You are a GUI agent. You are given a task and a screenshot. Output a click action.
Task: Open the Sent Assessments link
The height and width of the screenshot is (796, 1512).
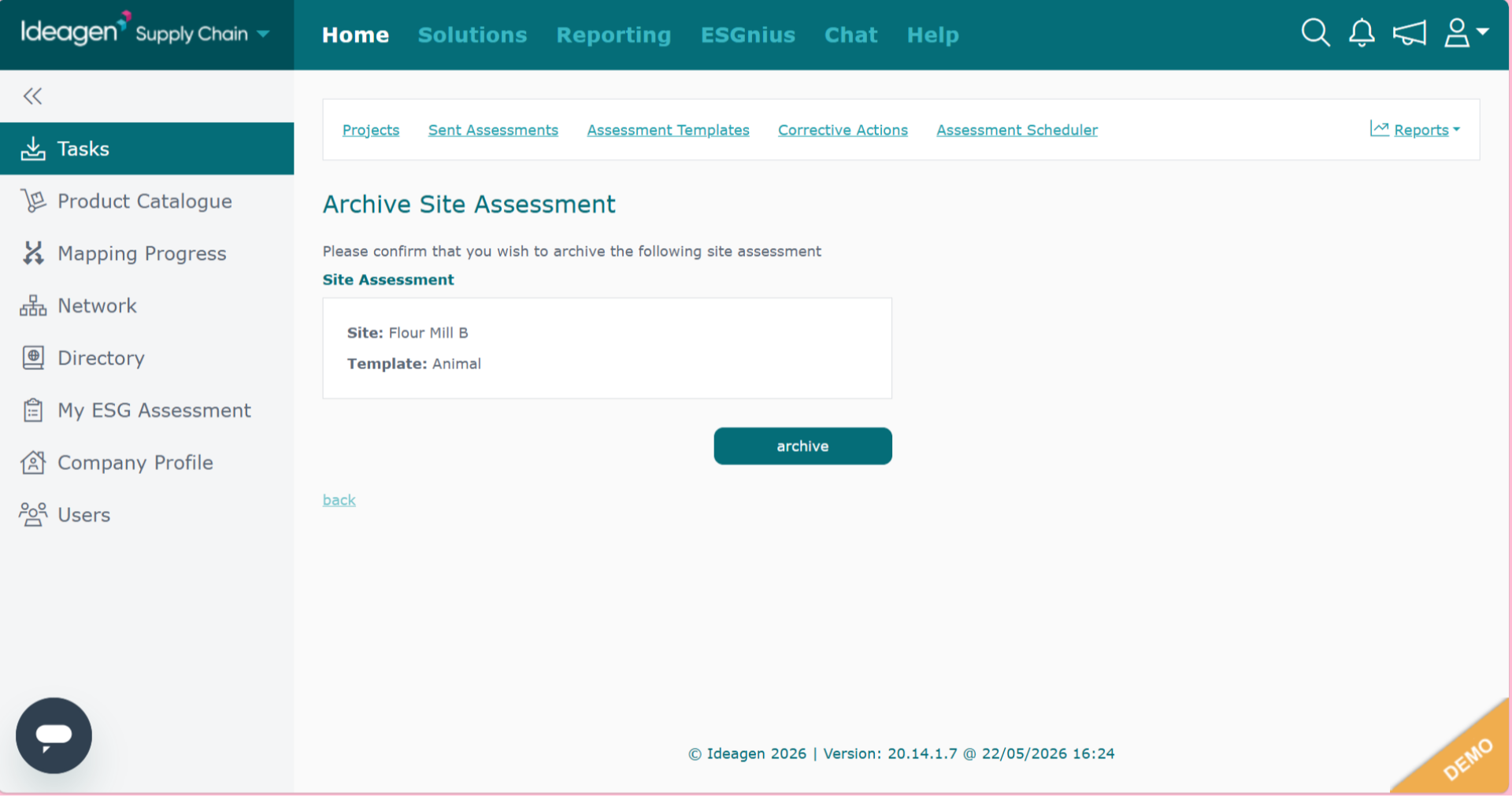(x=493, y=130)
